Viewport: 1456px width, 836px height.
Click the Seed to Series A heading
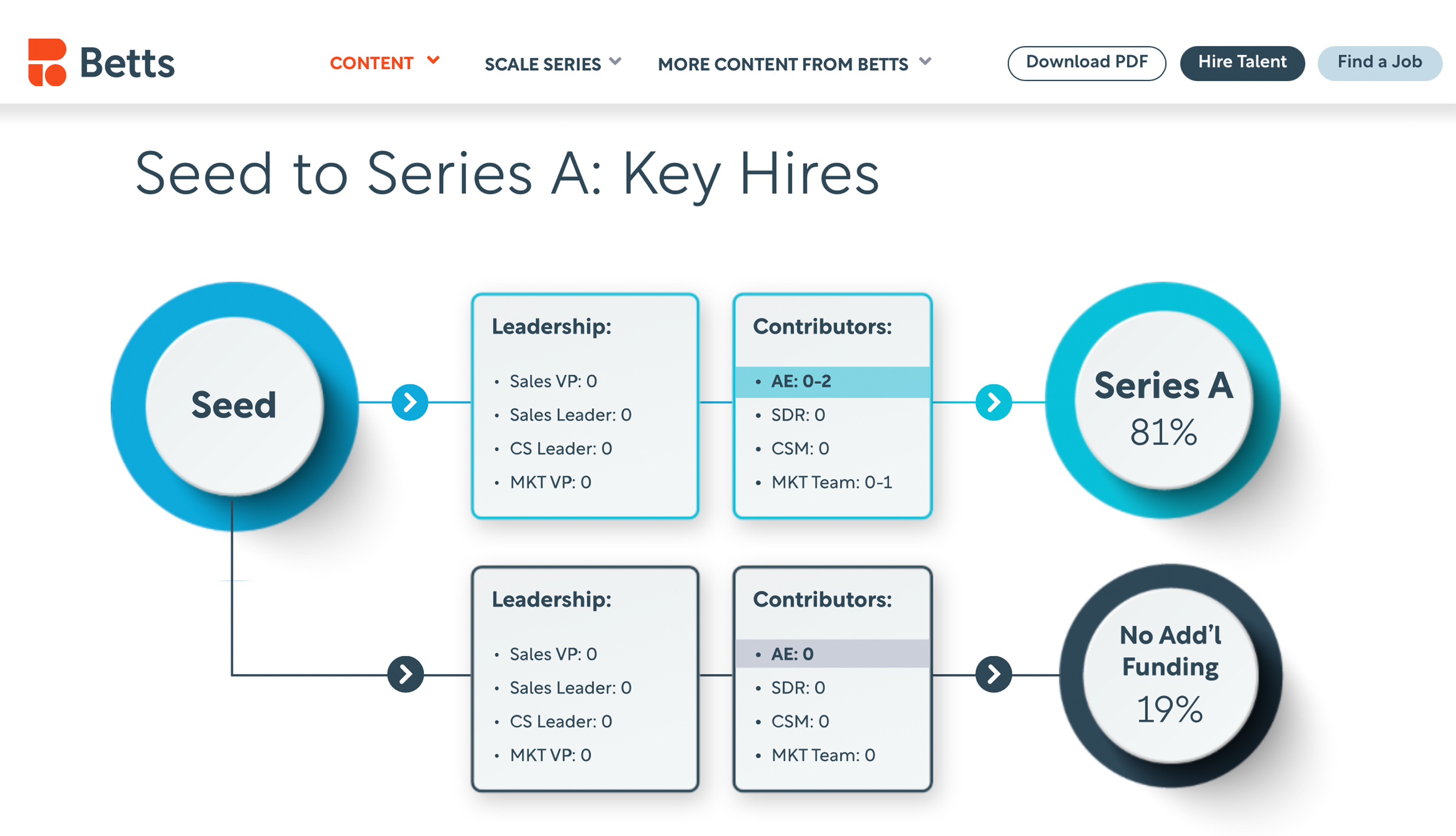coord(507,174)
